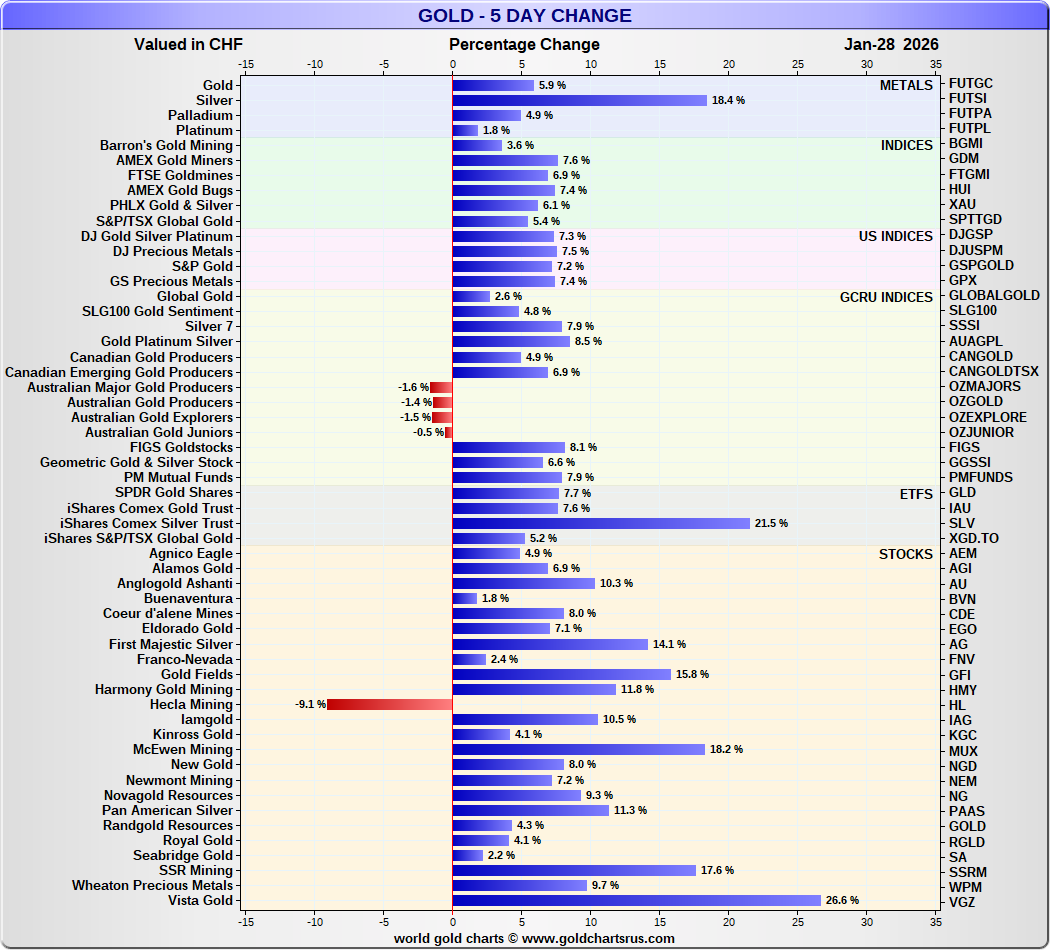
Task: Click the McEwen Mining row label
Action: click(182, 749)
